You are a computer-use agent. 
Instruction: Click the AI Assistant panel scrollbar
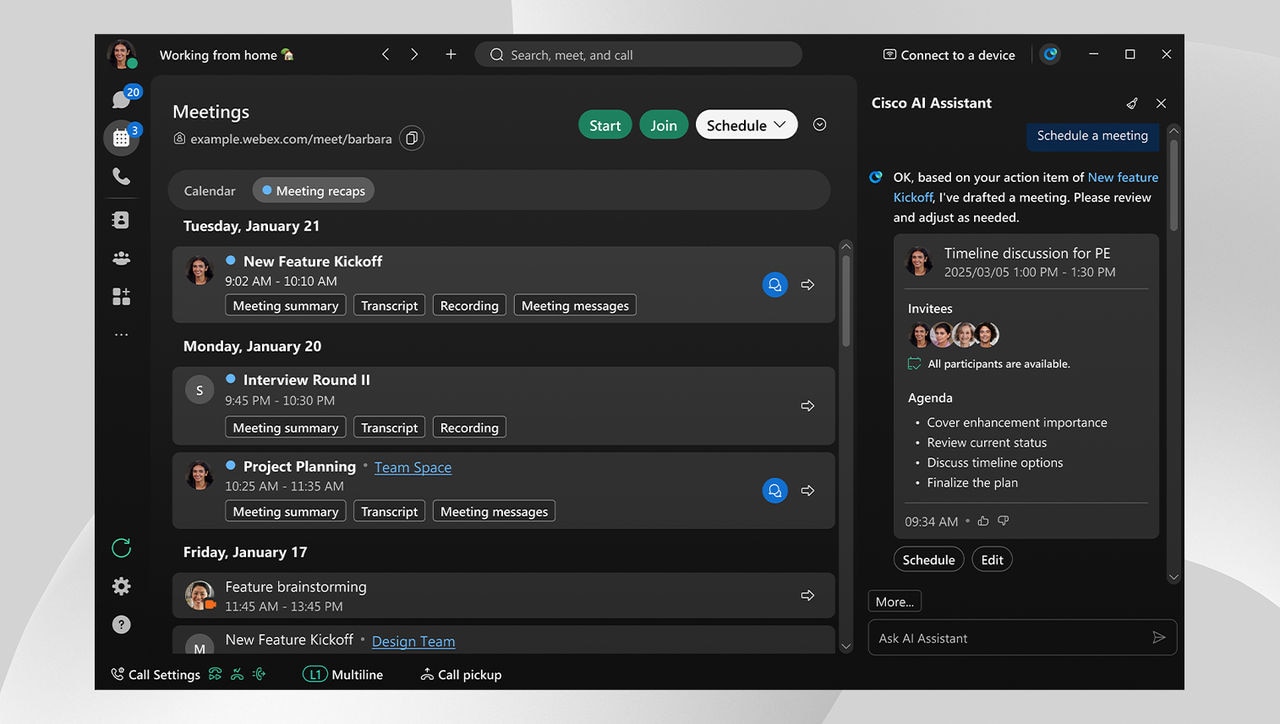[x=1174, y=185]
